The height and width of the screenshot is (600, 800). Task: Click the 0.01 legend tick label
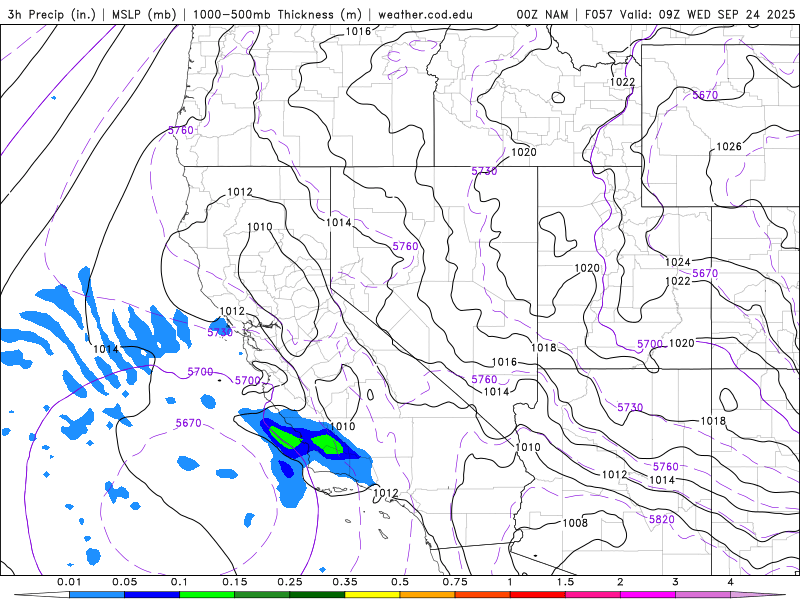click(69, 582)
